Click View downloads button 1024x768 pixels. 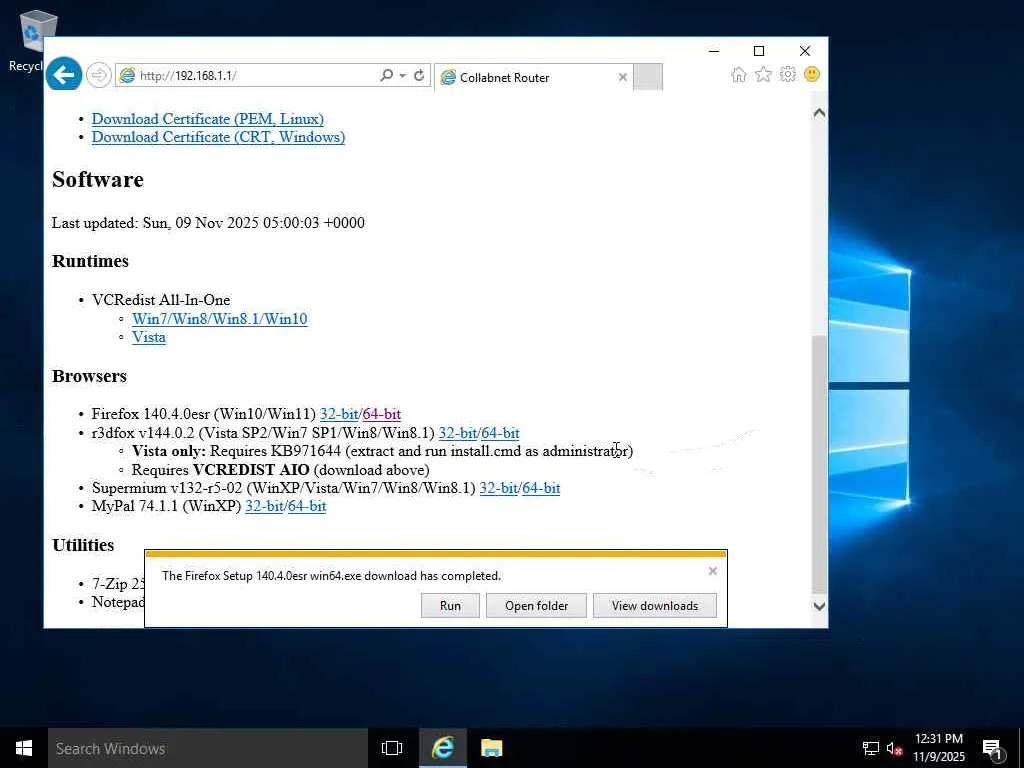(x=654, y=605)
